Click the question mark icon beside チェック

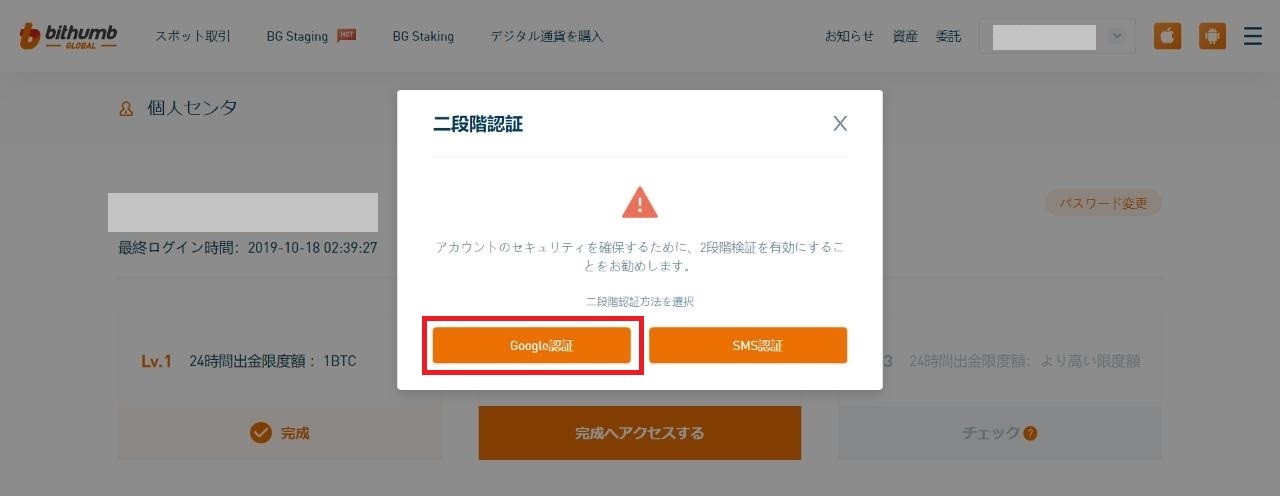pyautogui.click(x=1030, y=433)
